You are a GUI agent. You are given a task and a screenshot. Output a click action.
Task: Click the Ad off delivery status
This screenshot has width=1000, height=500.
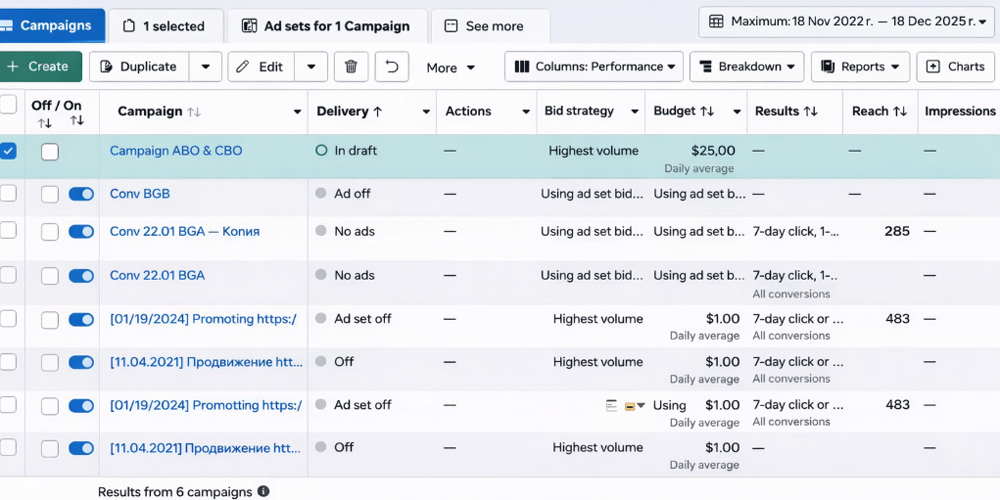pos(352,194)
